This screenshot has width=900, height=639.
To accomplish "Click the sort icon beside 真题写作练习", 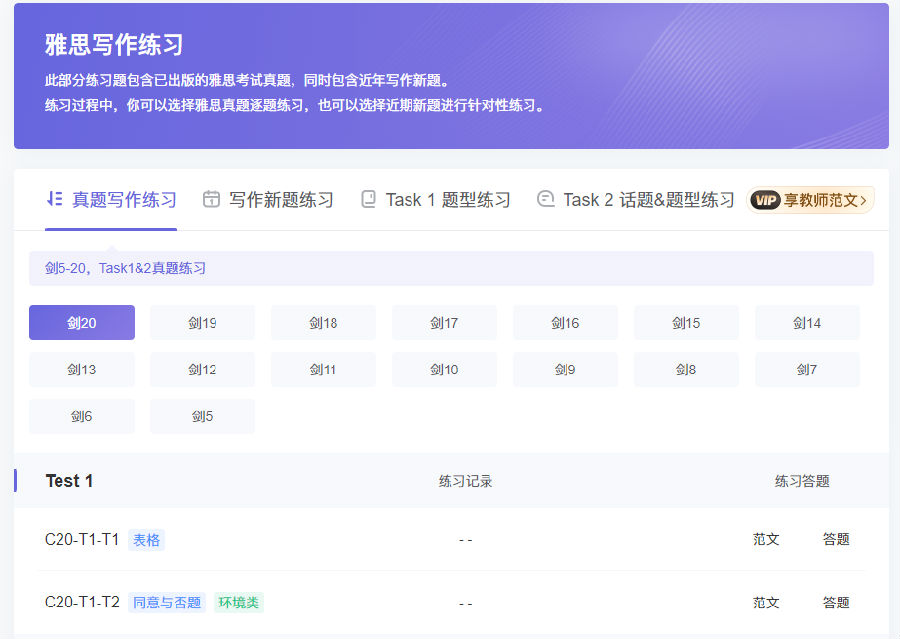I will coord(55,199).
